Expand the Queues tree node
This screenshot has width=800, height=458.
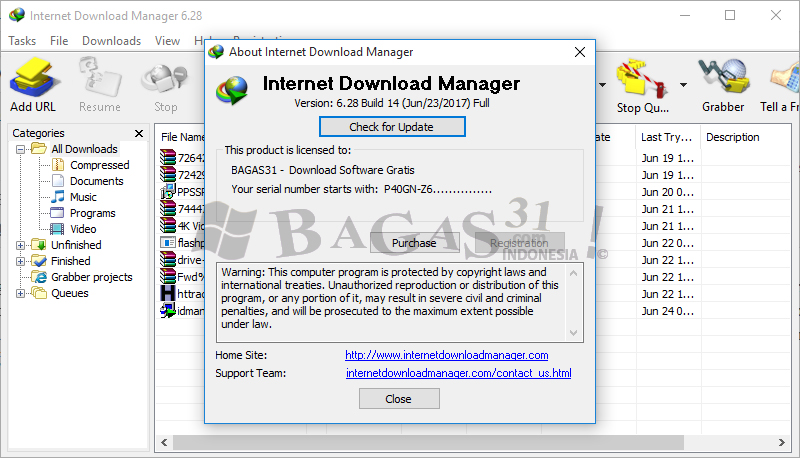tap(20, 293)
